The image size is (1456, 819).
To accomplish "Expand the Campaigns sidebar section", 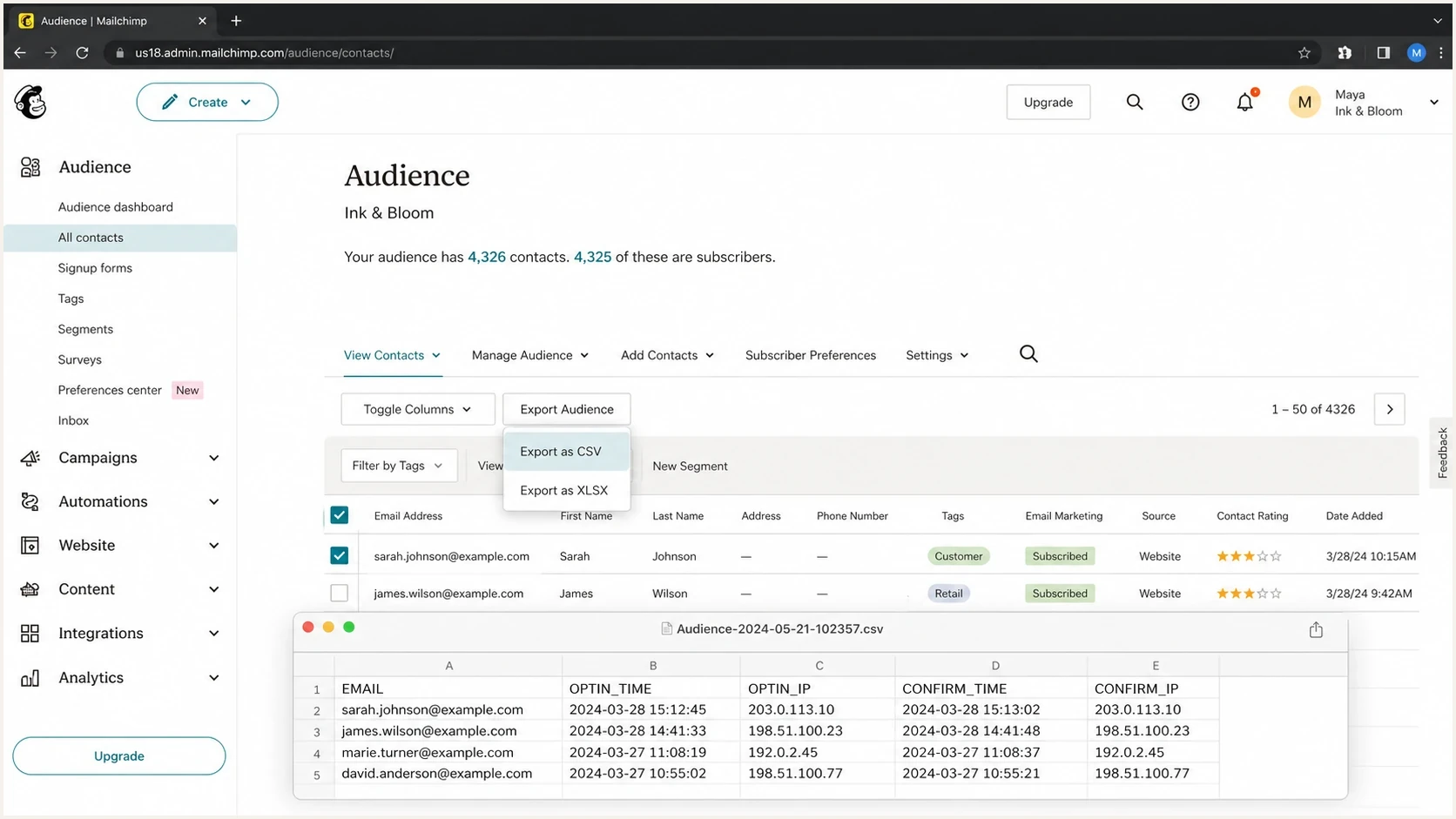I will pyautogui.click(x=213, y=458).
